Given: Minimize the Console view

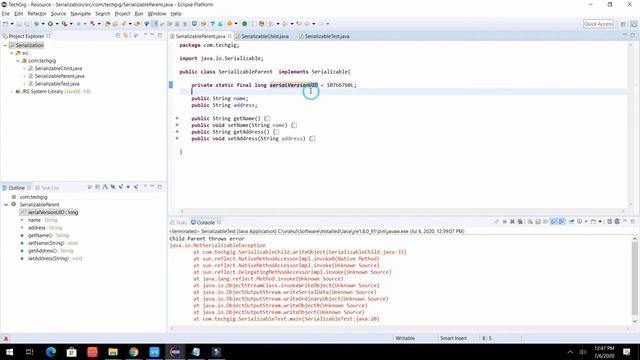Looking at the screenshot, I should pyautogui.click(x=625, y=221).
